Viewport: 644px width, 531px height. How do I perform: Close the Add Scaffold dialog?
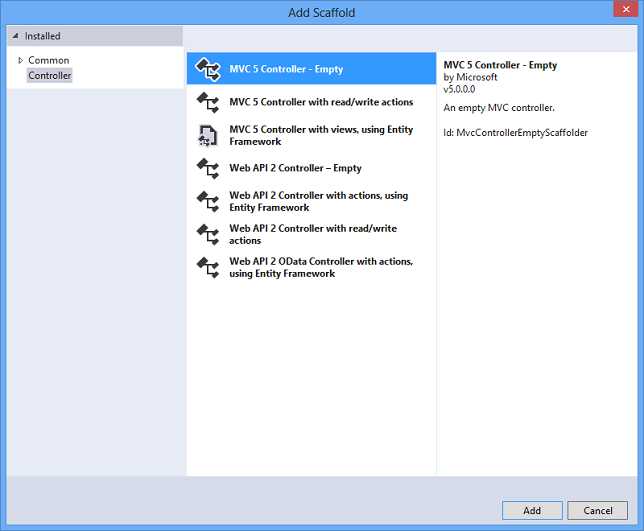pos(626,9)
